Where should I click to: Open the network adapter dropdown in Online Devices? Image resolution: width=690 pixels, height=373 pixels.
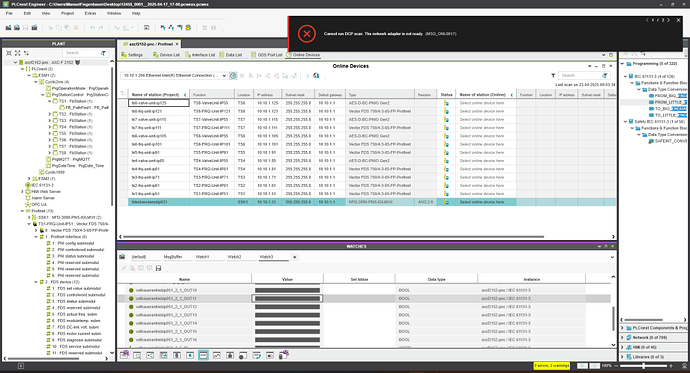(x=224, y=76)
